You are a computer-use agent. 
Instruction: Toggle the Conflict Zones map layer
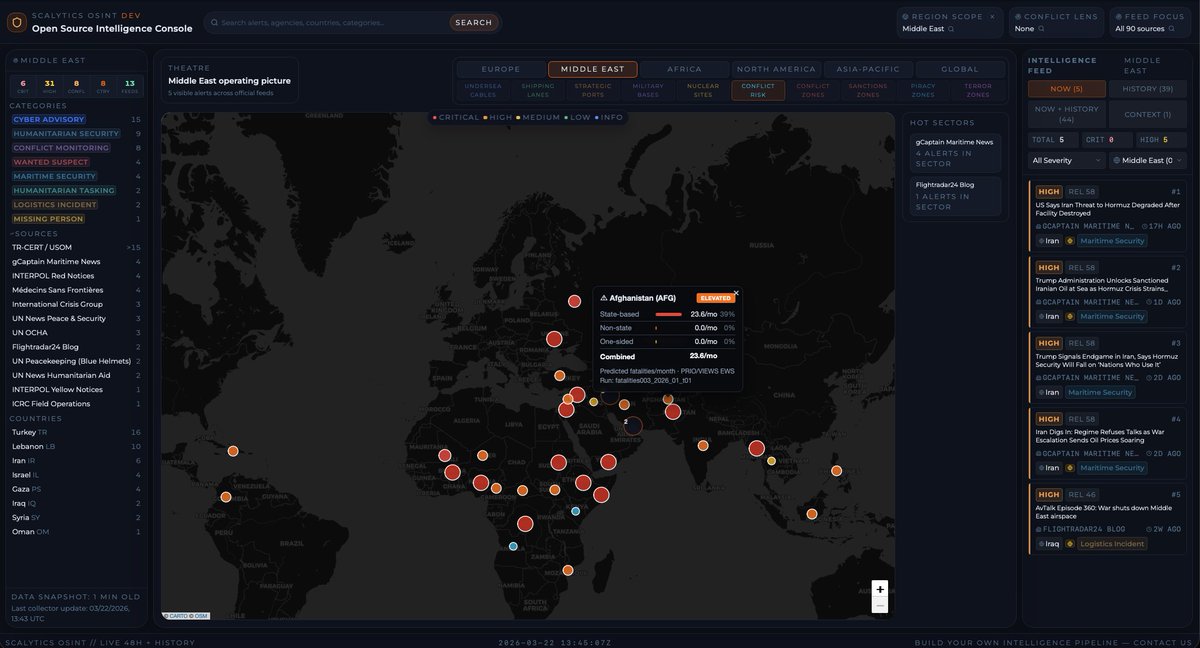pos(812,90)
